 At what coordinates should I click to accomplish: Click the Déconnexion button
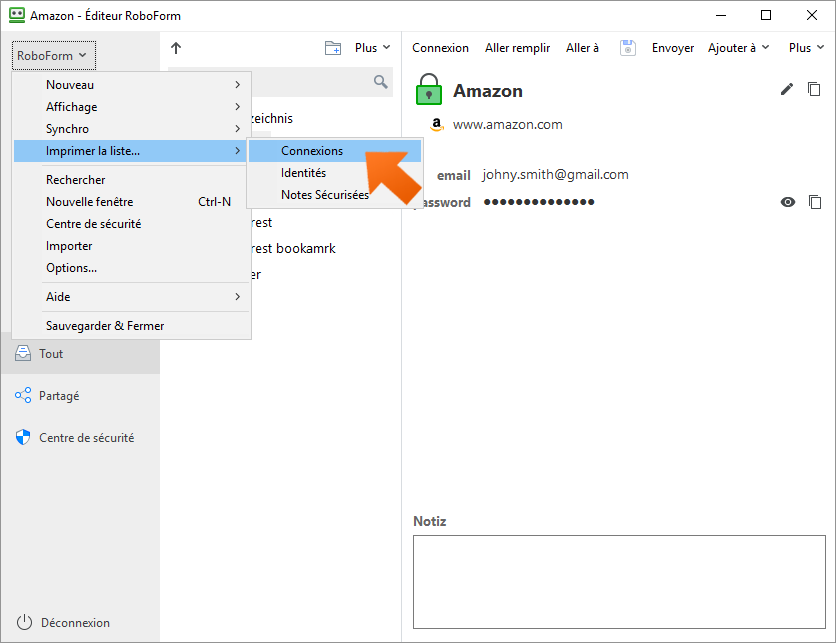tap(63, 623)
